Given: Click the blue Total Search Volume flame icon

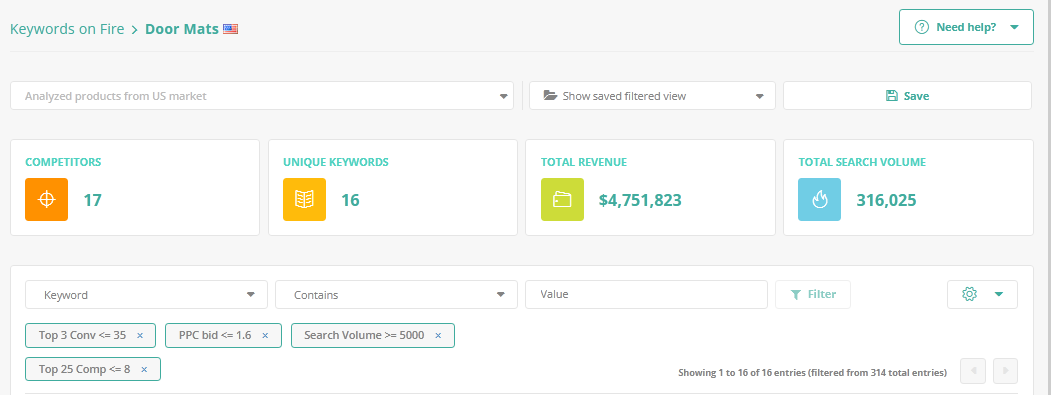Looking at the screenshot, I should tap(819, 199).
